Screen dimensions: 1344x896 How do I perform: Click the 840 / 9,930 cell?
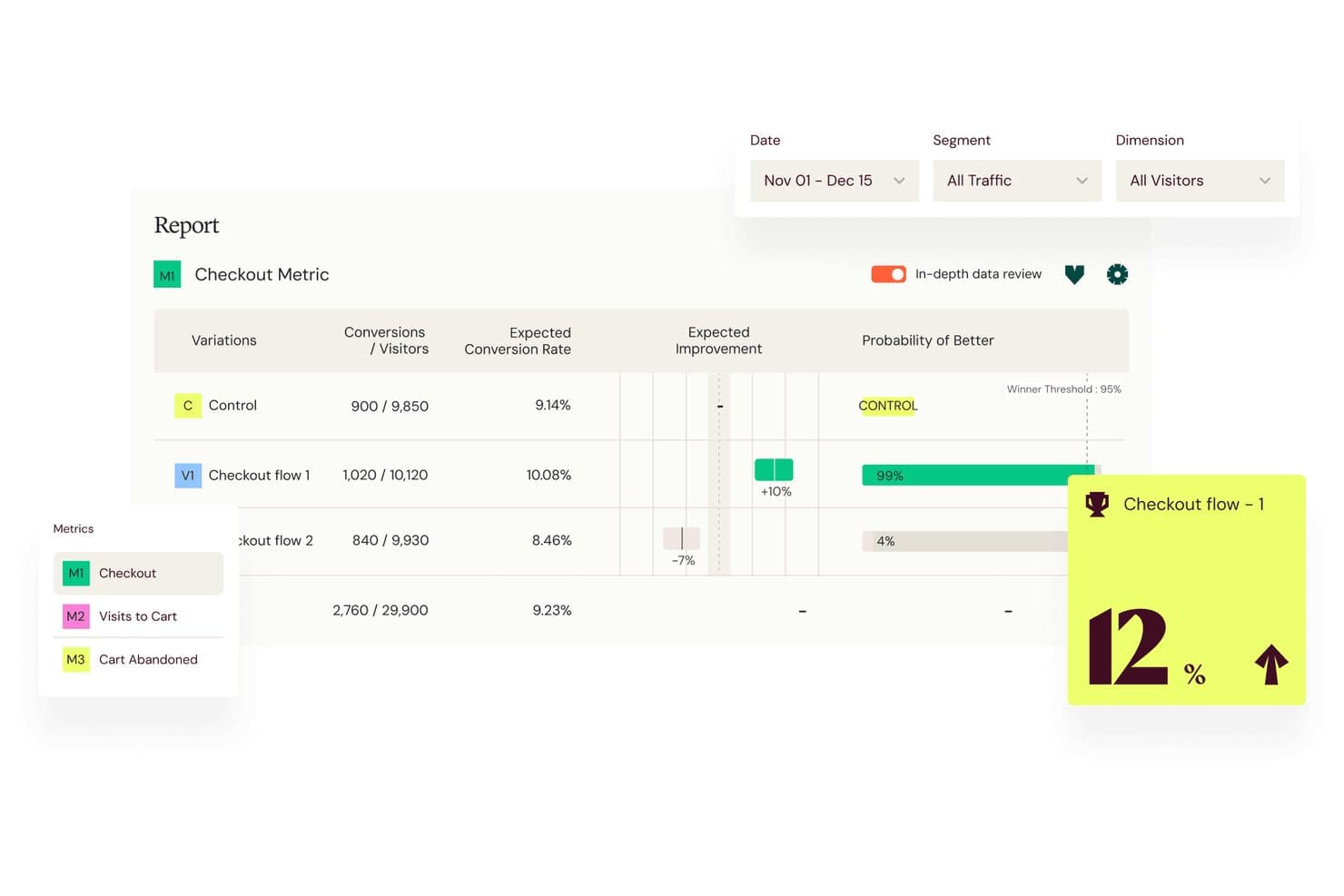(390, 540)
